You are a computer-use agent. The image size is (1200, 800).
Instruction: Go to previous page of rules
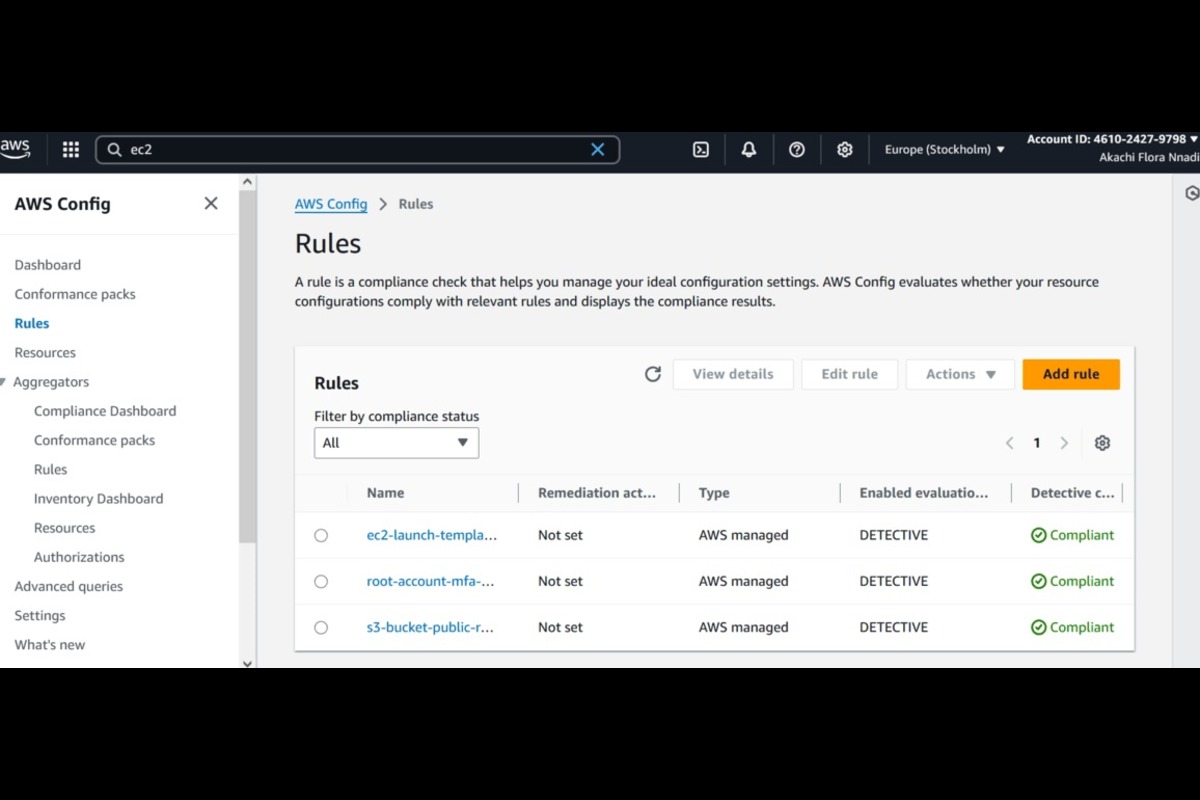tap(1009, 443)
